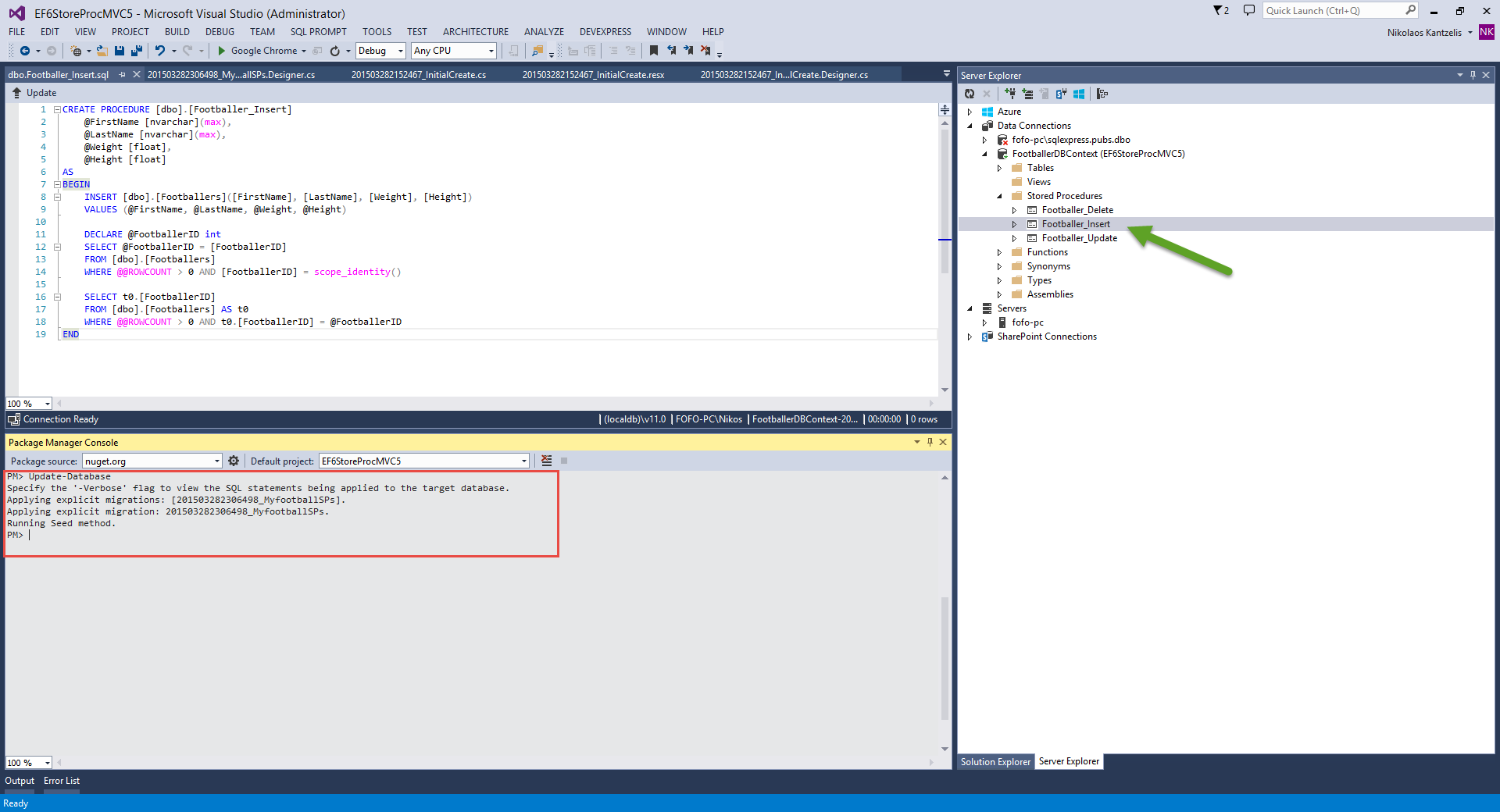Image resolution: width=1500 pixels, height=812 pixels.
Task: Click the Windows Azure icon in Server Explorer toolbar
Action: [1079, 94]
